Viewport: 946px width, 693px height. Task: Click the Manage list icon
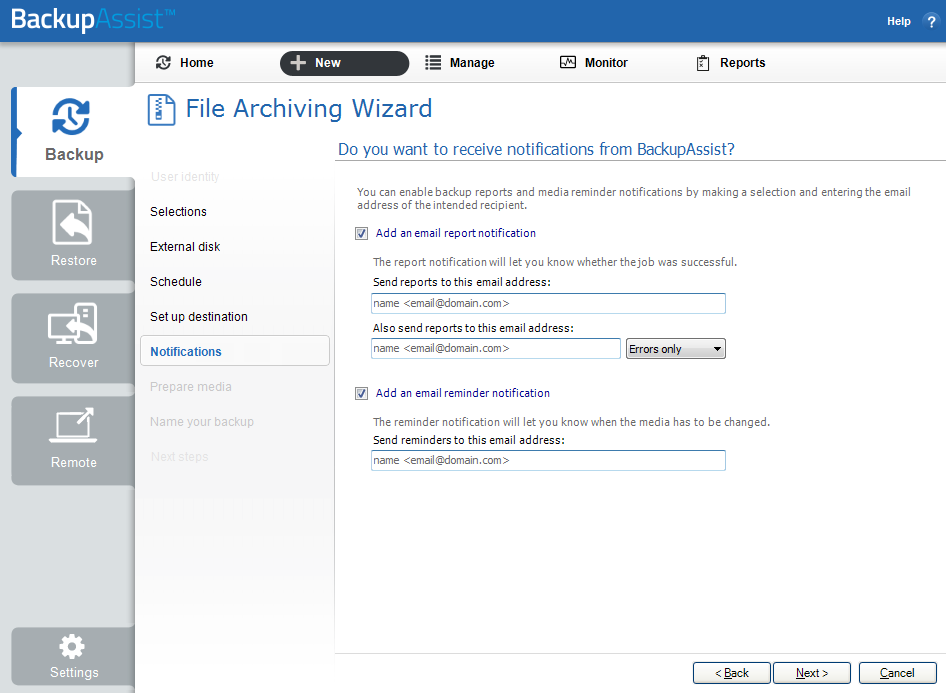coord(433,63)
